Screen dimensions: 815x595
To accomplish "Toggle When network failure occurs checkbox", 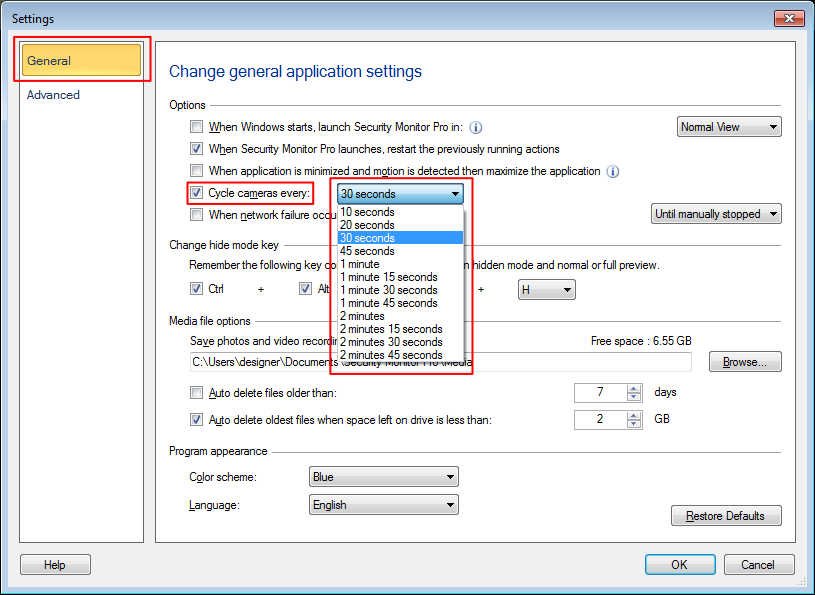I will [x=196, y=215].
